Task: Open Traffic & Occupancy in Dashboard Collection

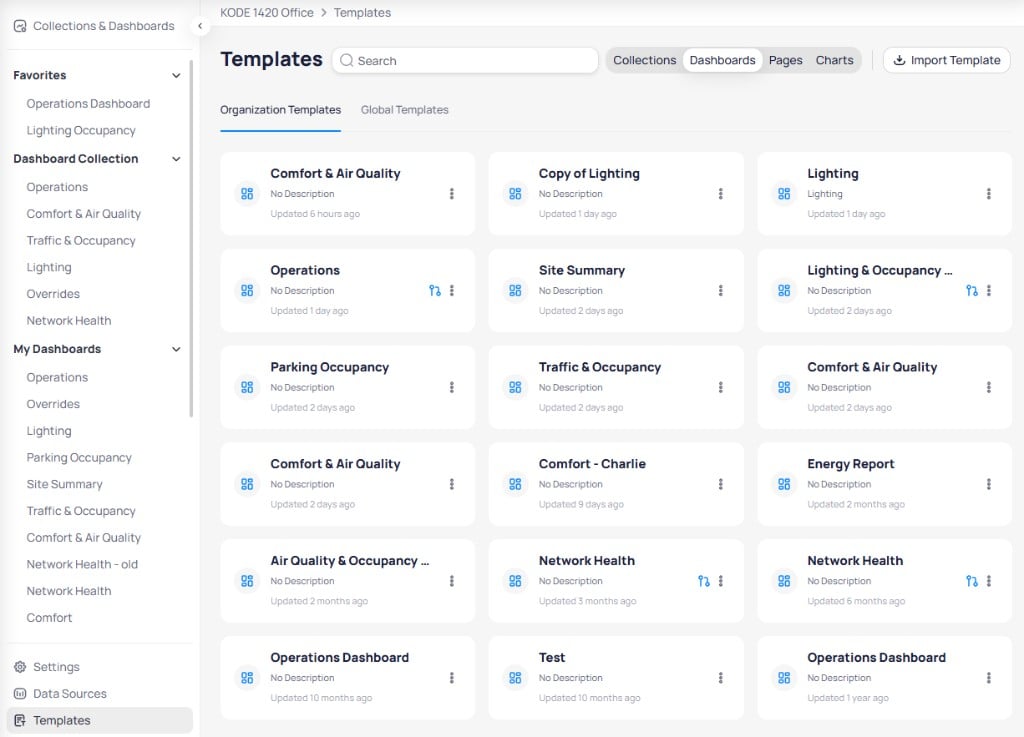Action: [x=81, y=240]
